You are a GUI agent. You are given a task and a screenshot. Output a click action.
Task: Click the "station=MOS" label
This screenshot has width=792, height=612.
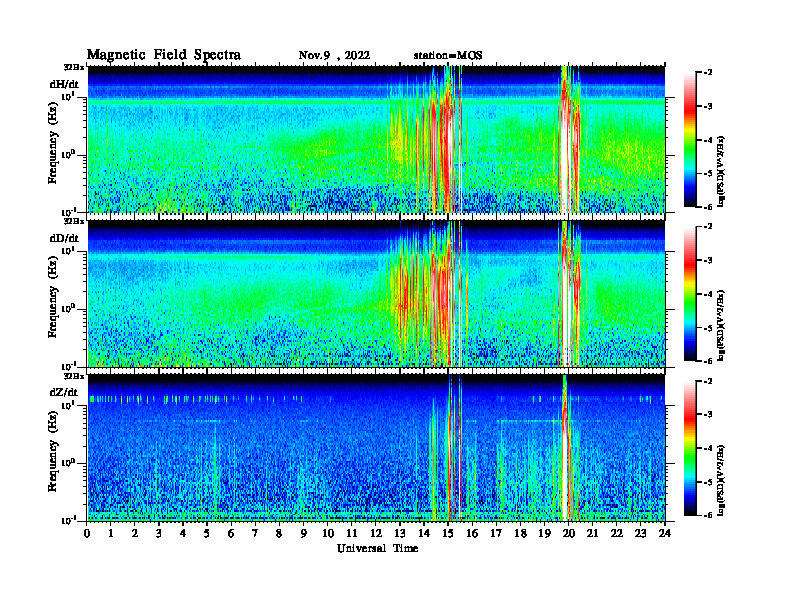click(448, 56)
